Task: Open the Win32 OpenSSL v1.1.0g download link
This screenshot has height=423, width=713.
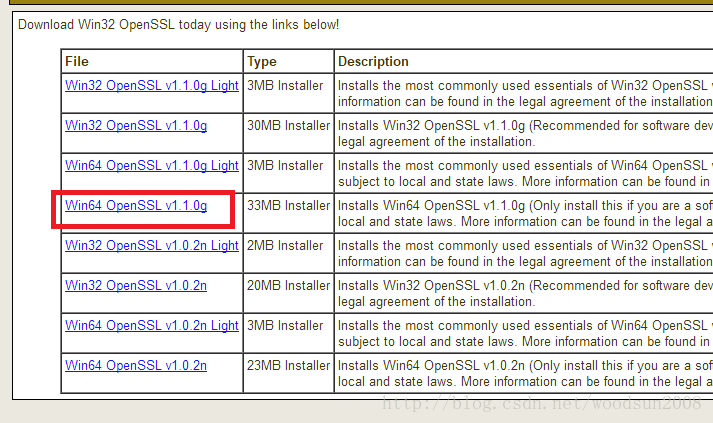Action: 136,126
